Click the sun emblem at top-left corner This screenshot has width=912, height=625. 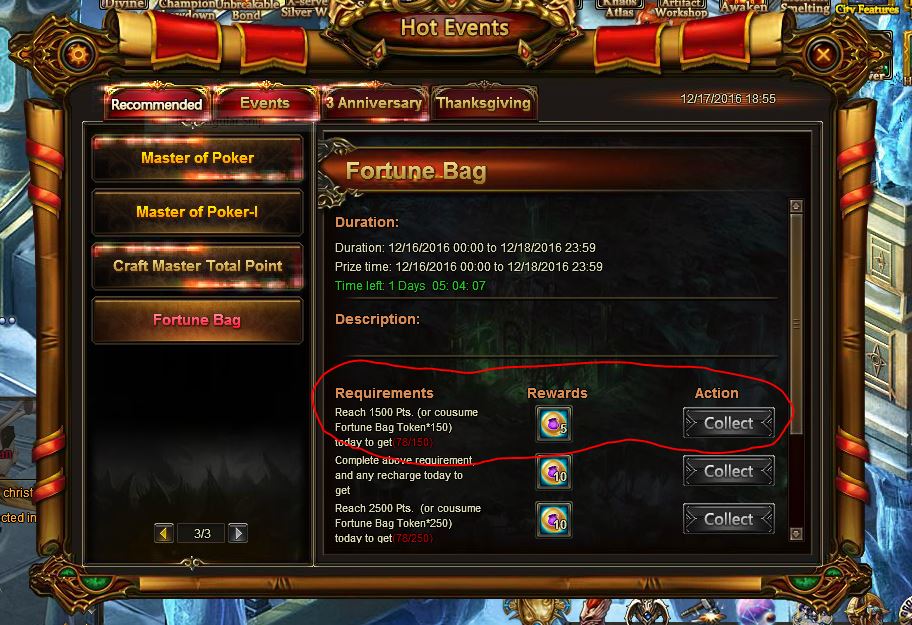[79, 56]
